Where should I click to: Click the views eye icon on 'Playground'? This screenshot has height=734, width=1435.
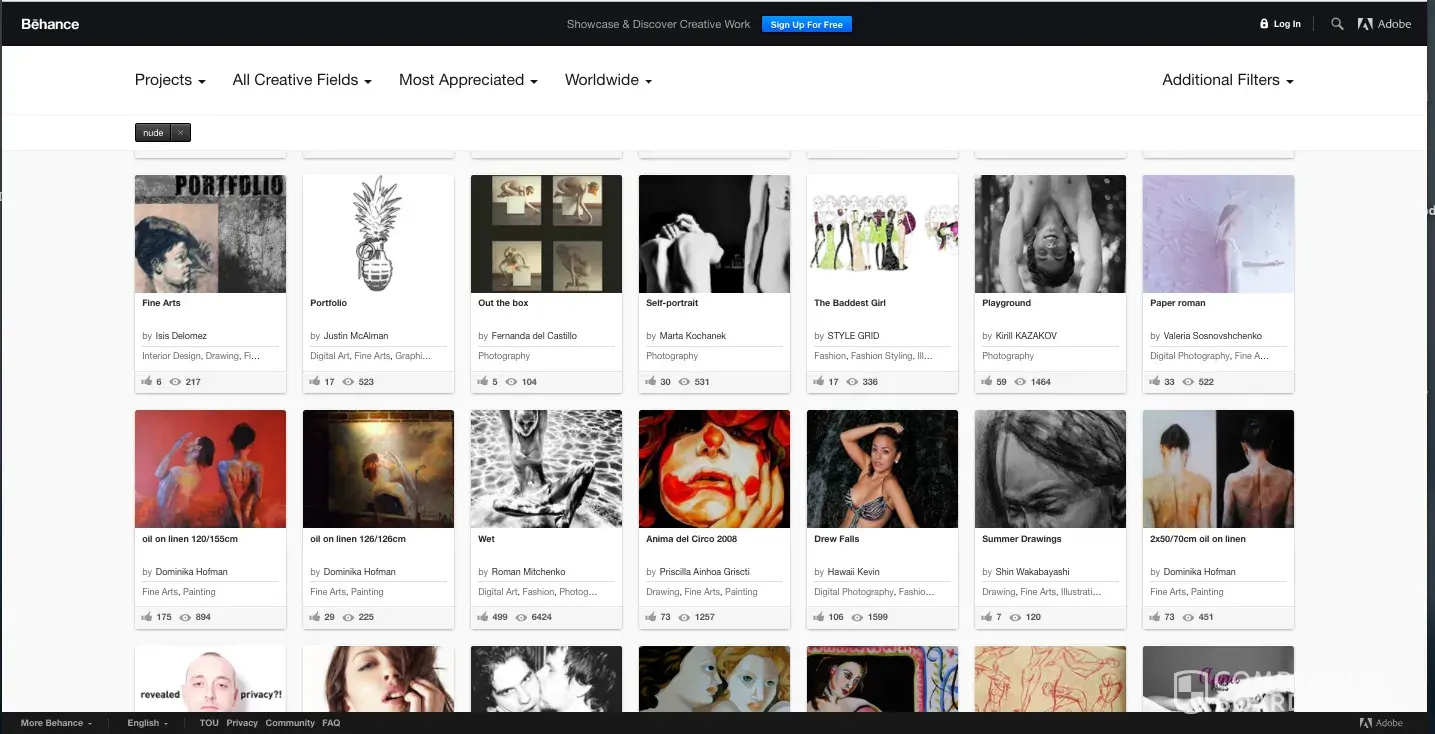tap(1020, 382)
